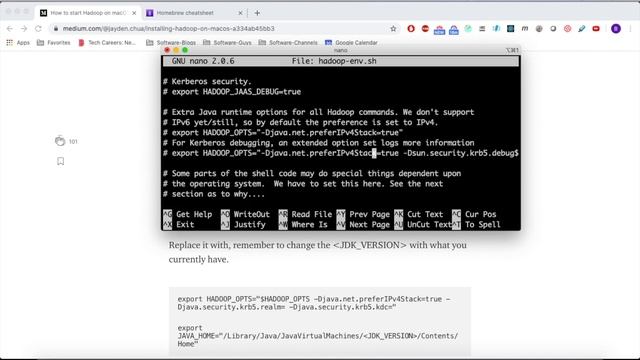Select the 'How to start Hadoop on macOS' tab
The width and height of the screenshot is (640, 360).
88,13
